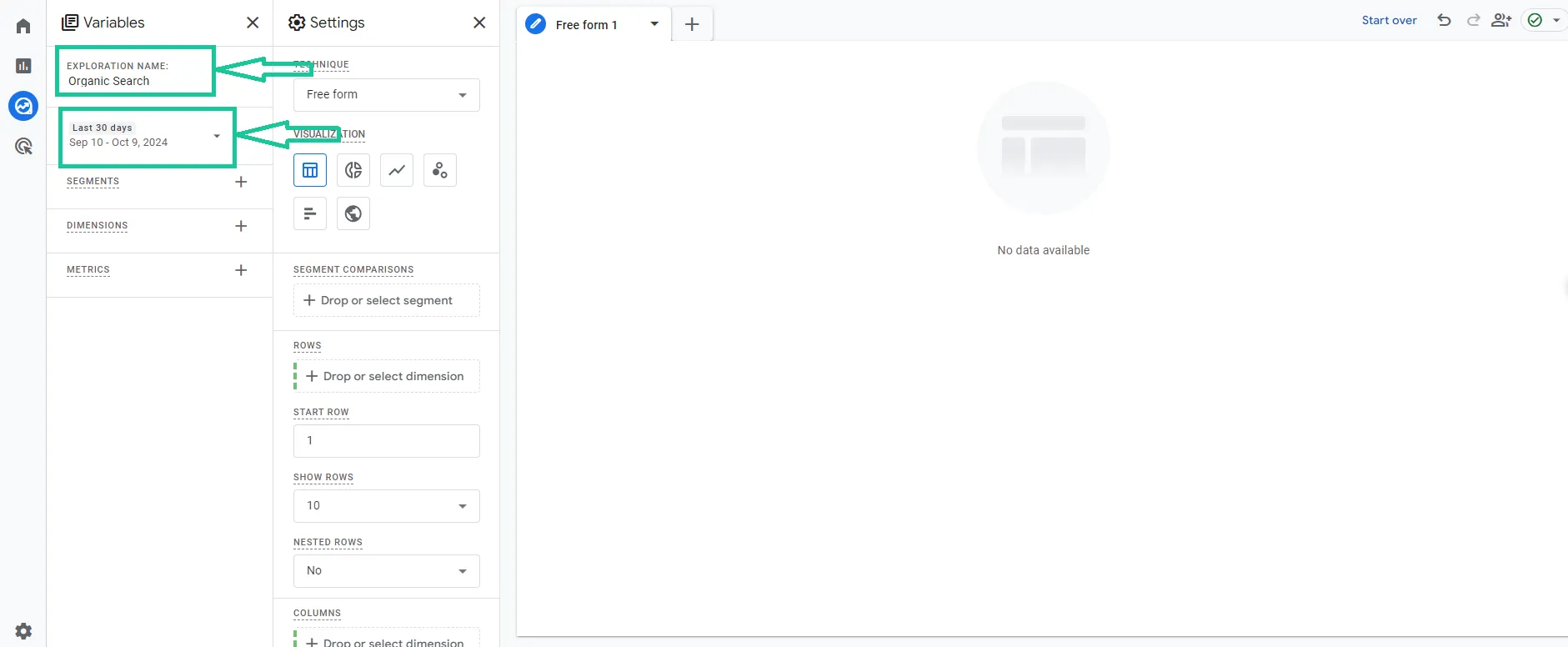
Task: Select the Line chart visualization
Action: click(x=397, y=170)
